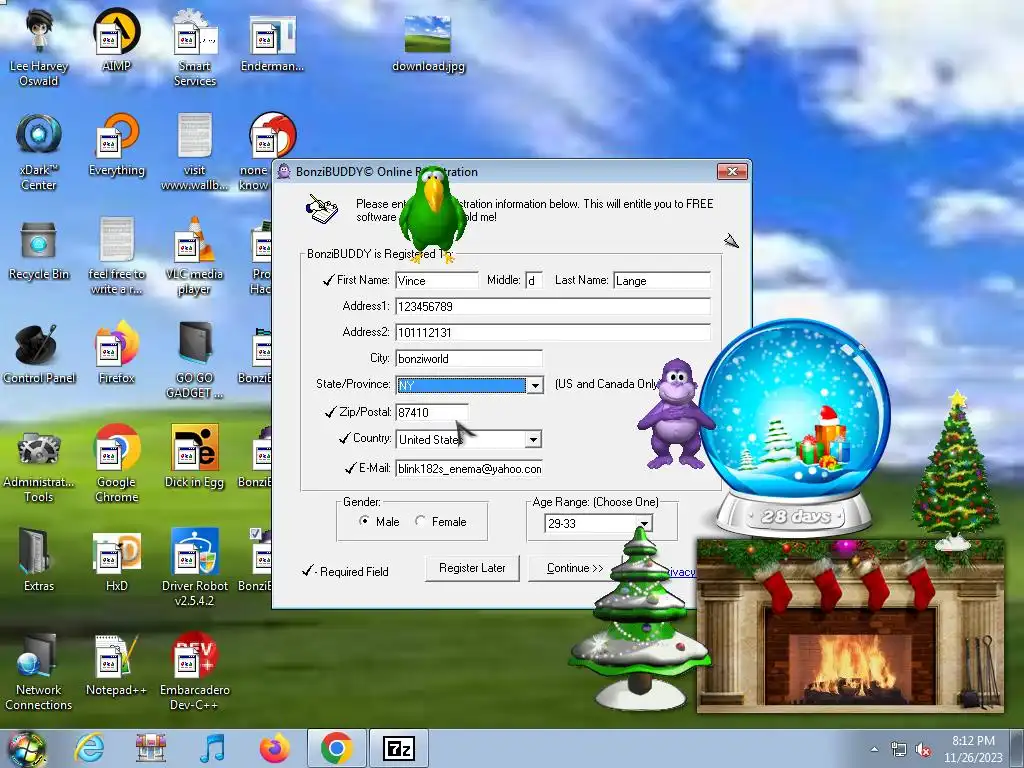
Task: Click the purple Bonzi gorilla character
Action: point(675,414)
